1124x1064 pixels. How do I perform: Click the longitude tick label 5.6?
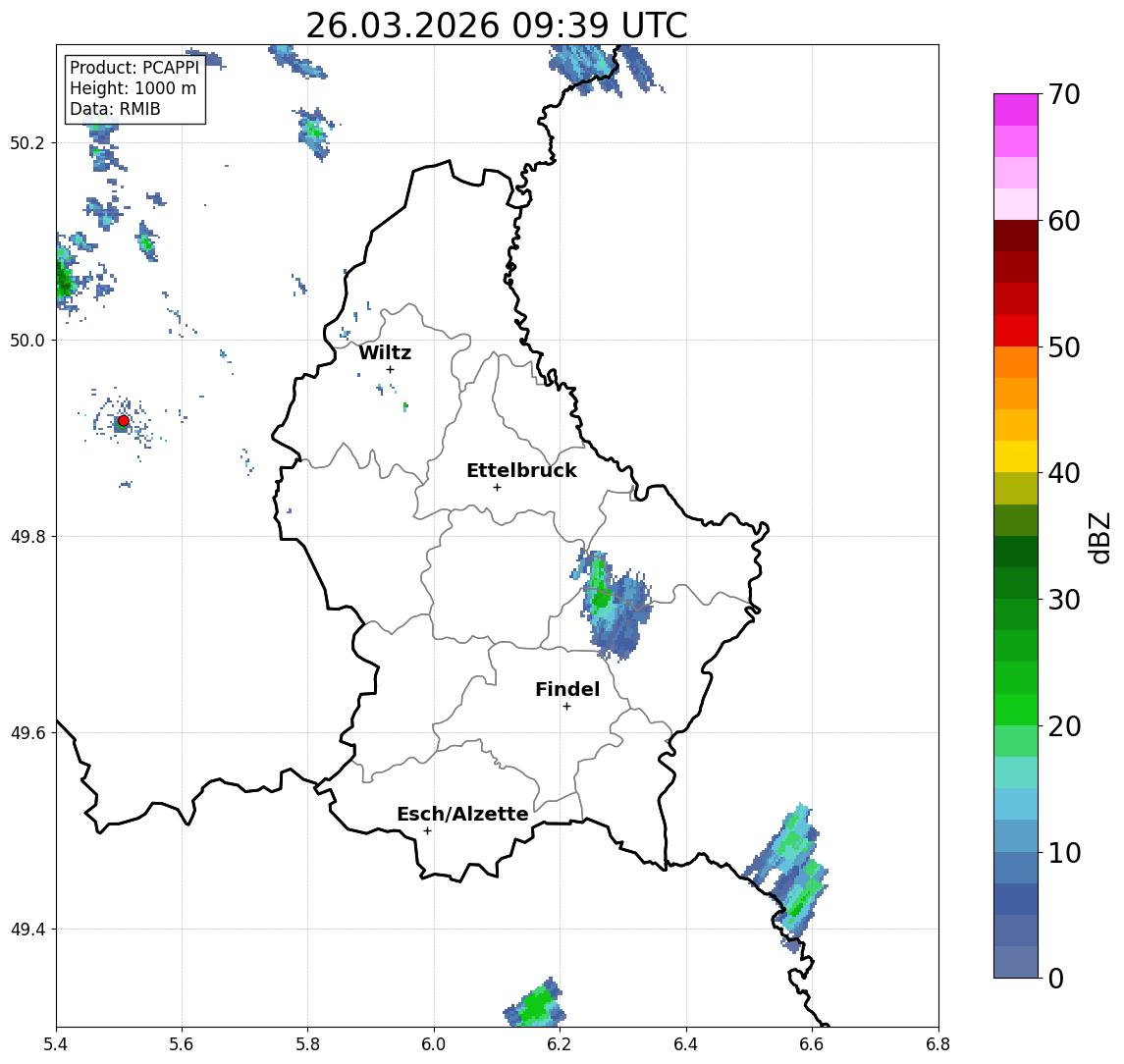coord(182,1044)
